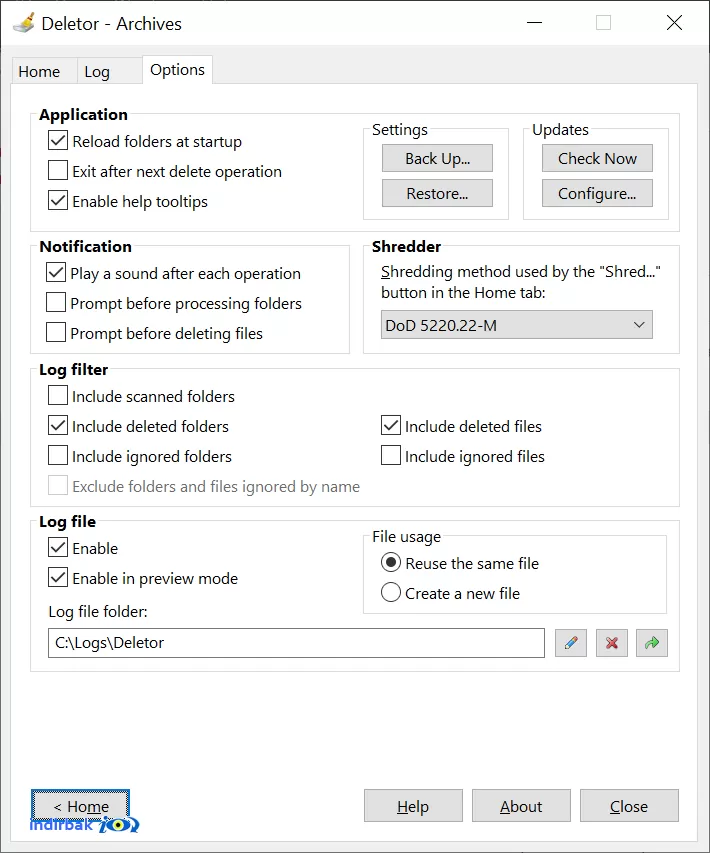
Task: Click Check Now for updates
Action: coord(597,158)
